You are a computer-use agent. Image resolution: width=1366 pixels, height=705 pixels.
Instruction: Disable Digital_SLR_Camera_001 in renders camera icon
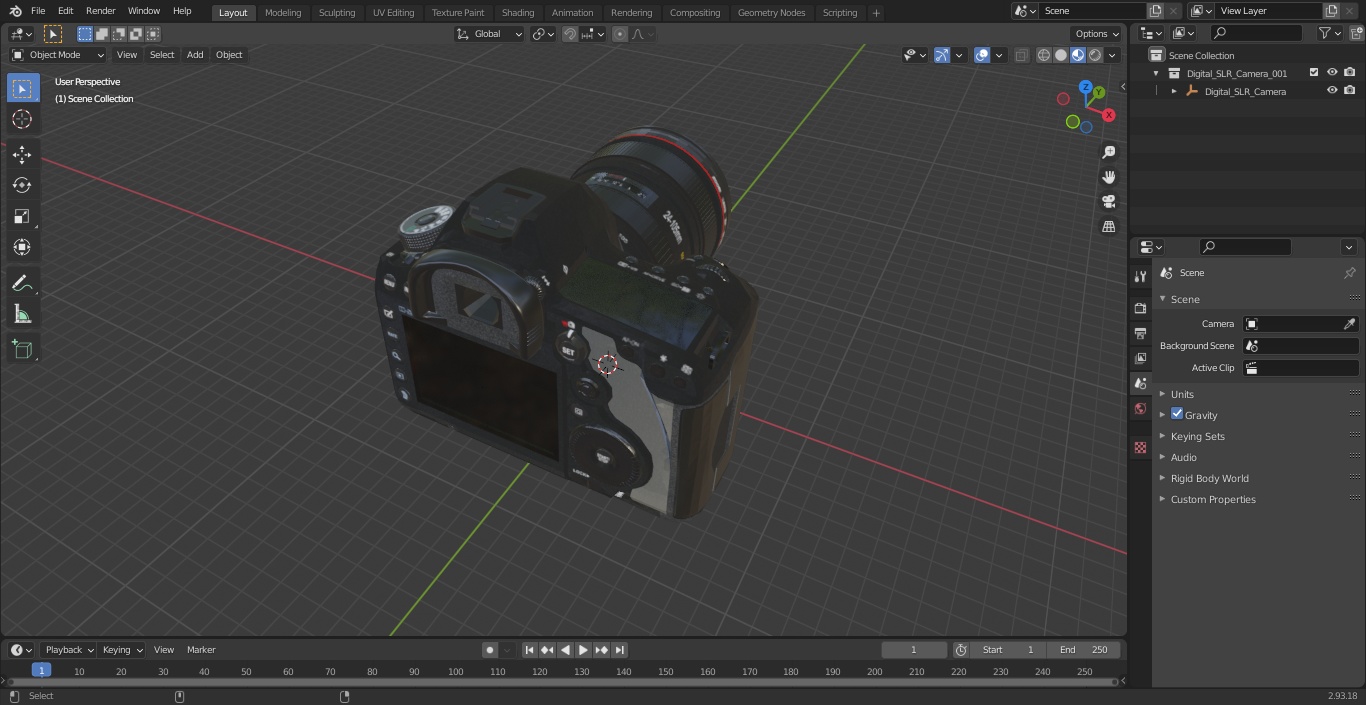[1350, 73]
